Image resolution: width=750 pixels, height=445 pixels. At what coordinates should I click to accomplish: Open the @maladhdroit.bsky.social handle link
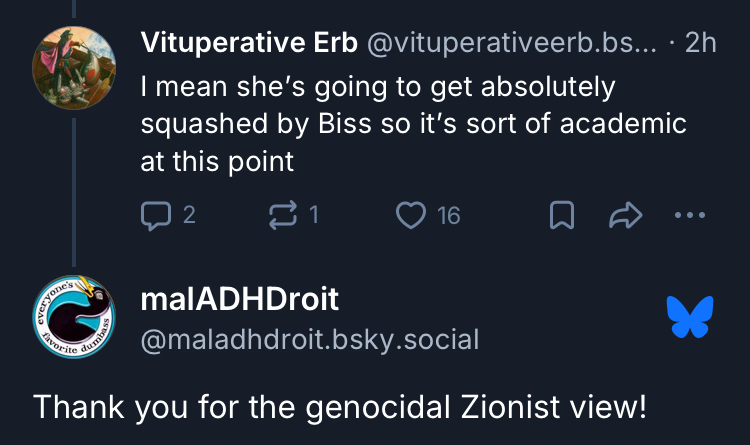pos(310,340)
